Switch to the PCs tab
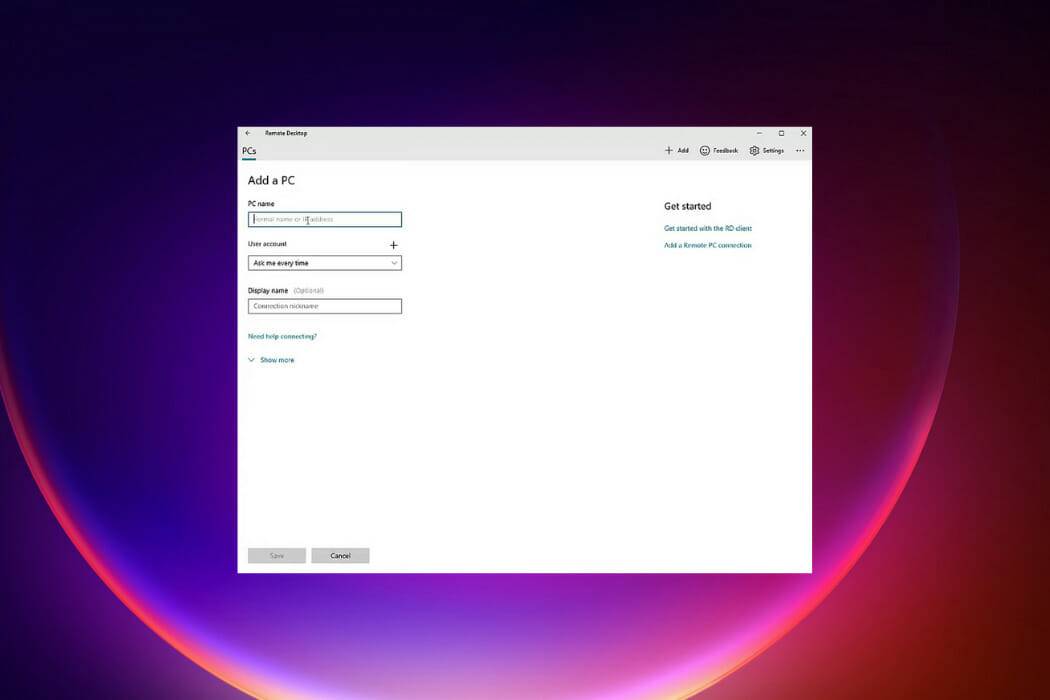This screenshot has width=1050, height=700. [x=248, y=150]
